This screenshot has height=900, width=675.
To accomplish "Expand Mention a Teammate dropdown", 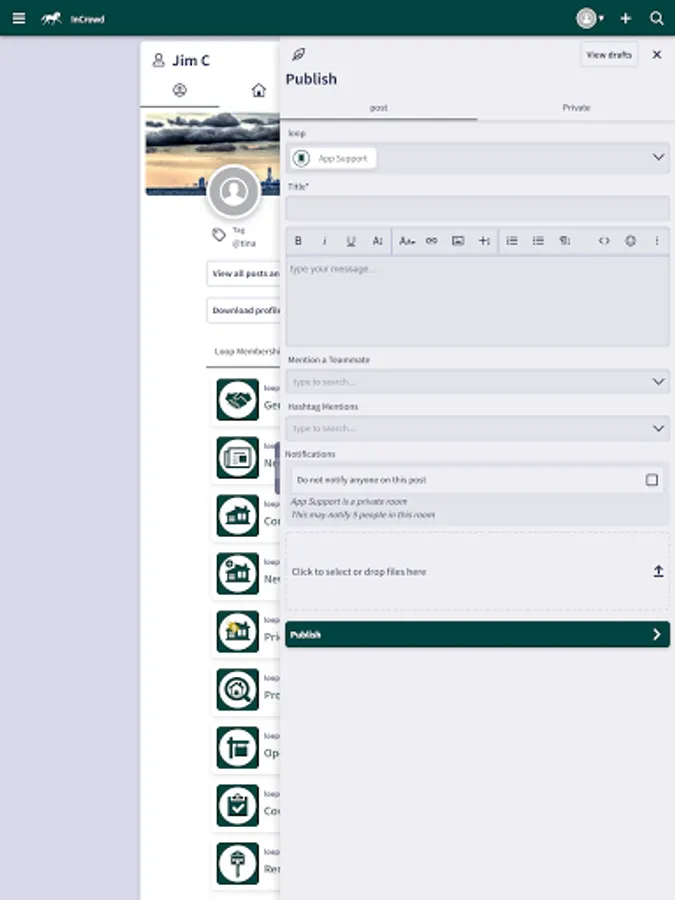I will (658, 382).
